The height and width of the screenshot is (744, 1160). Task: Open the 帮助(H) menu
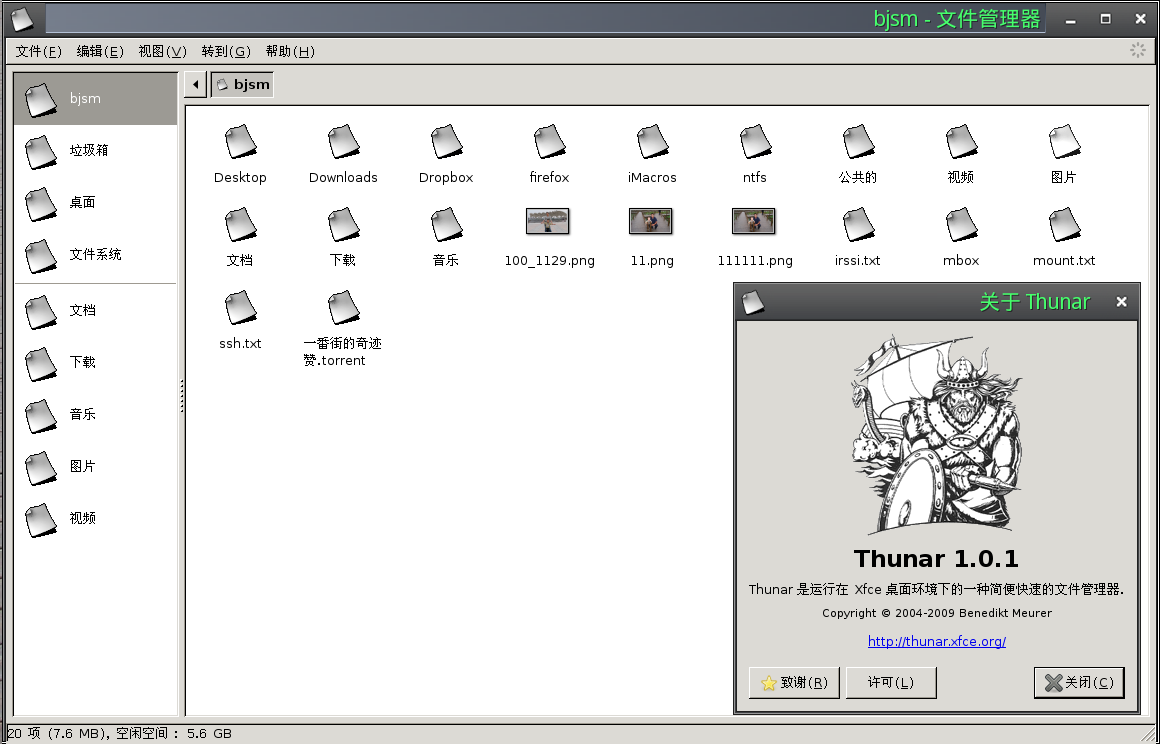290,51
